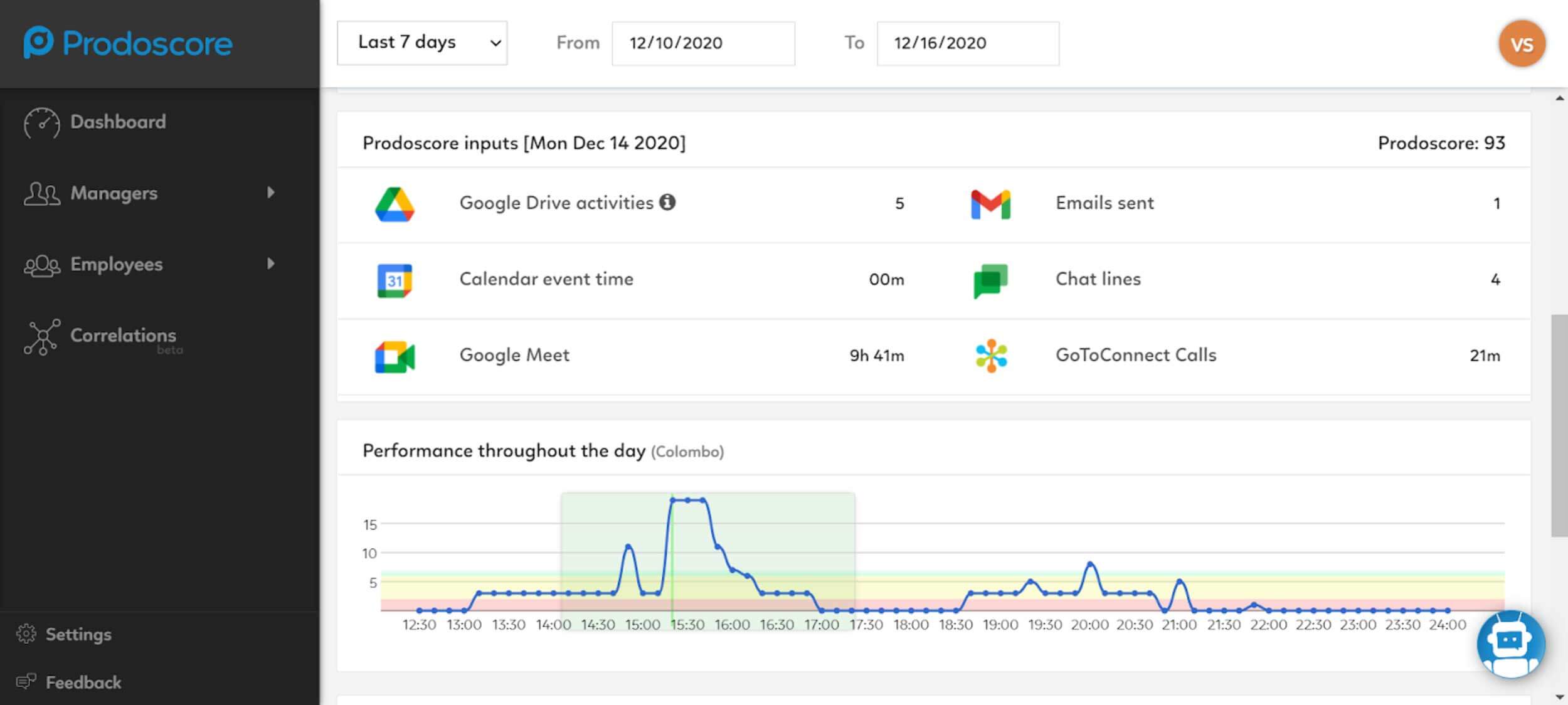The image size is (1568, 705).
Task: Open Feedback menu item
Action: tap(83, 682)
